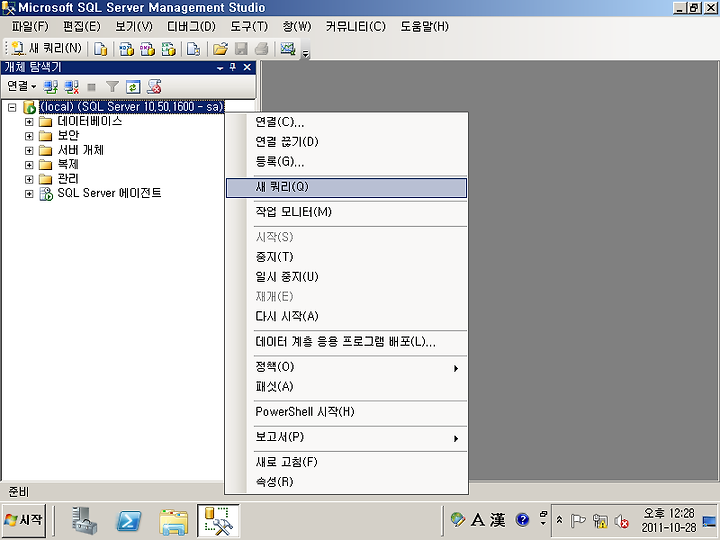720x540 pixels.
Task: Click the 새 쿼리(N) toolbar button
Action: click(46, 48)
